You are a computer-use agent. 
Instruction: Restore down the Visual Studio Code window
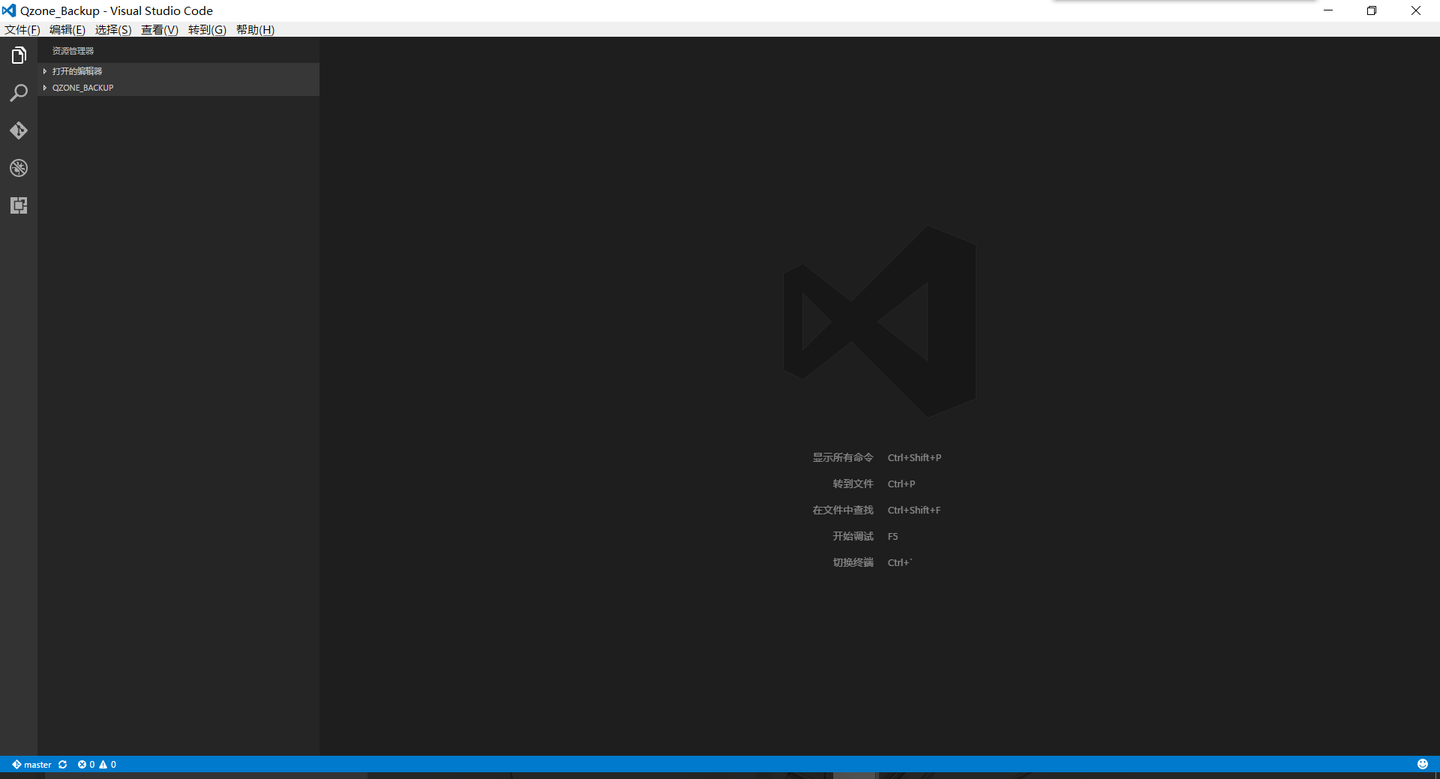pos(1372,10)
